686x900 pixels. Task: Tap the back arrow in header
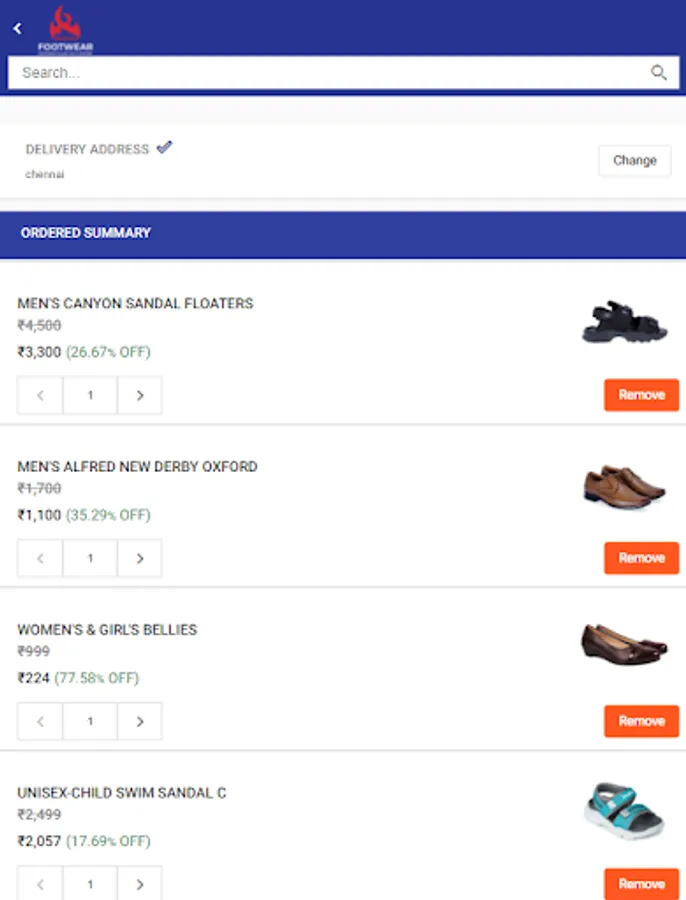[17, 28]
